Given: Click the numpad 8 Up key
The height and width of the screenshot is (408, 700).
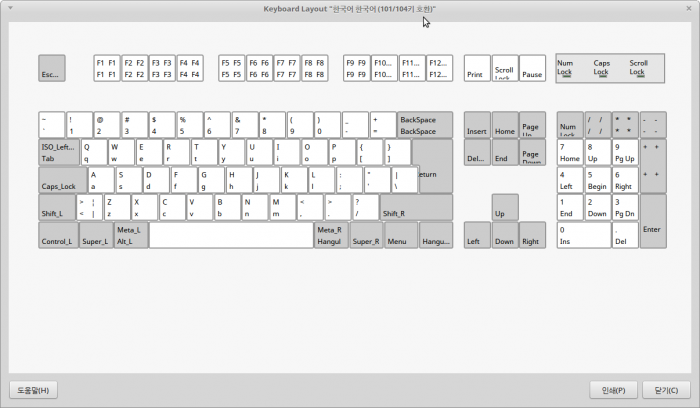Looking at the screenshot, I should (598, 152).
